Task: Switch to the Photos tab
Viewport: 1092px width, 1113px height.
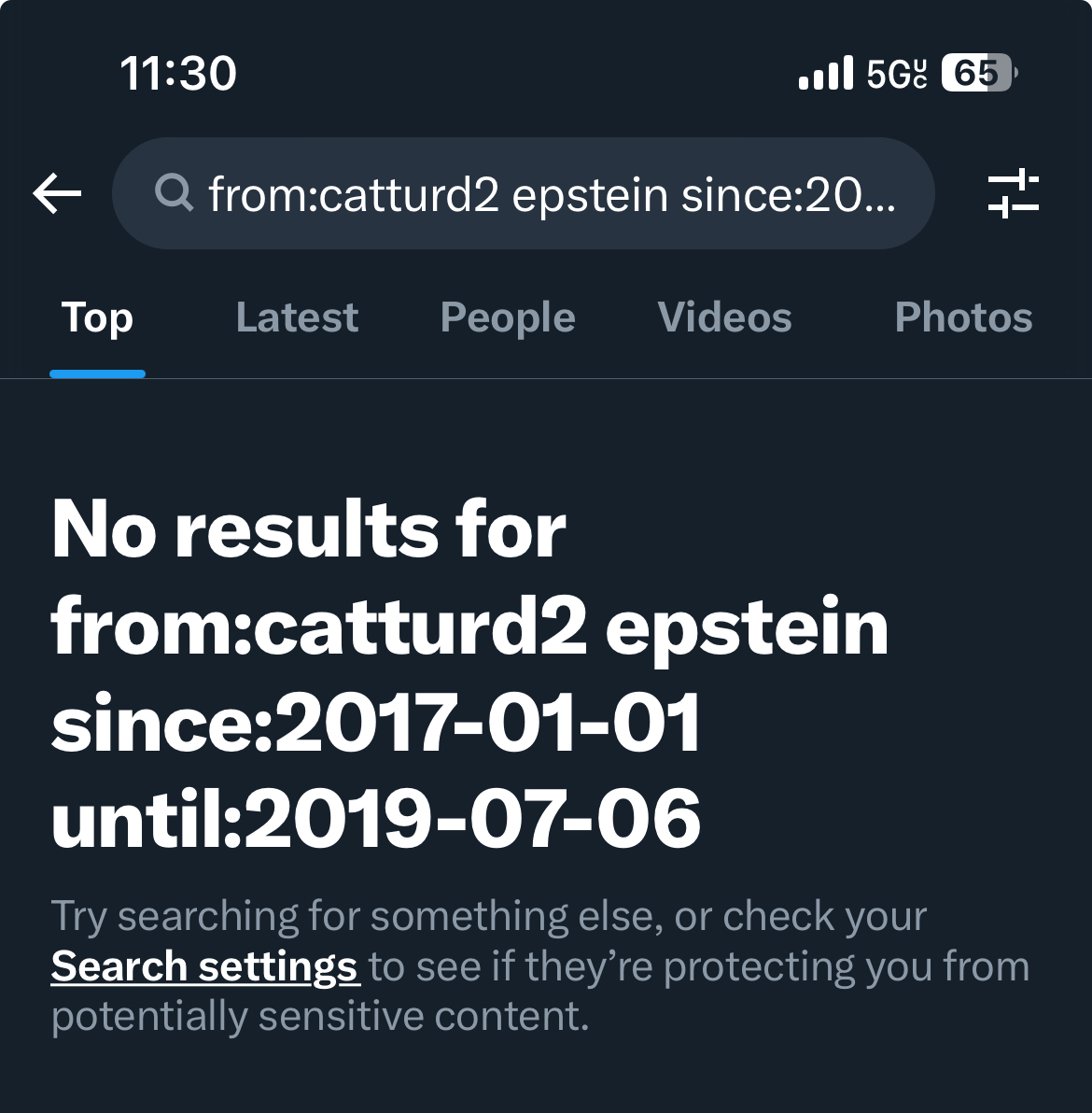Action: (x=963, y=317)
